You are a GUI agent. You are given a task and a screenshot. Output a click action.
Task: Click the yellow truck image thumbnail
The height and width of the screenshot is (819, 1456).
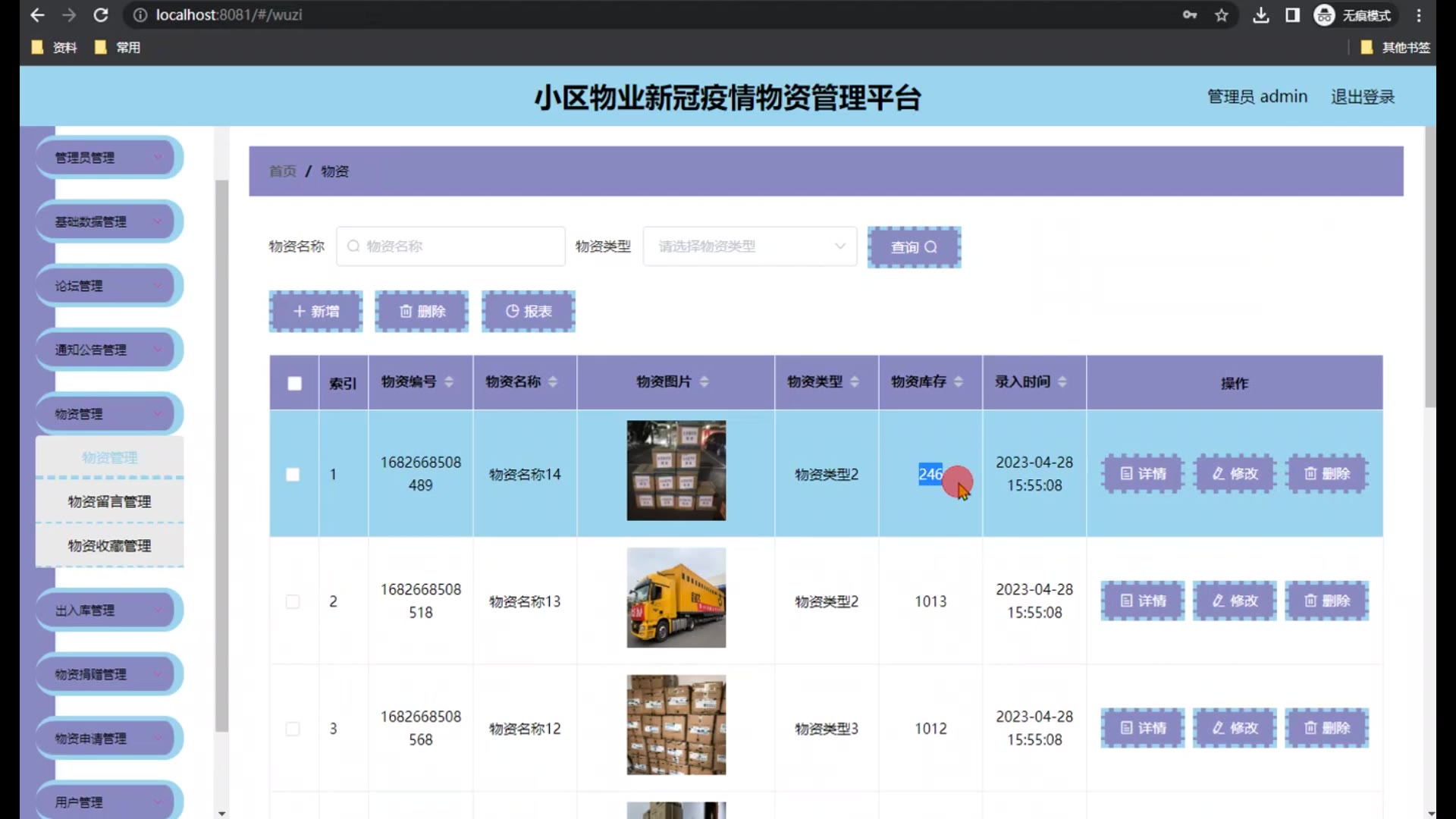tap(676, 598)
